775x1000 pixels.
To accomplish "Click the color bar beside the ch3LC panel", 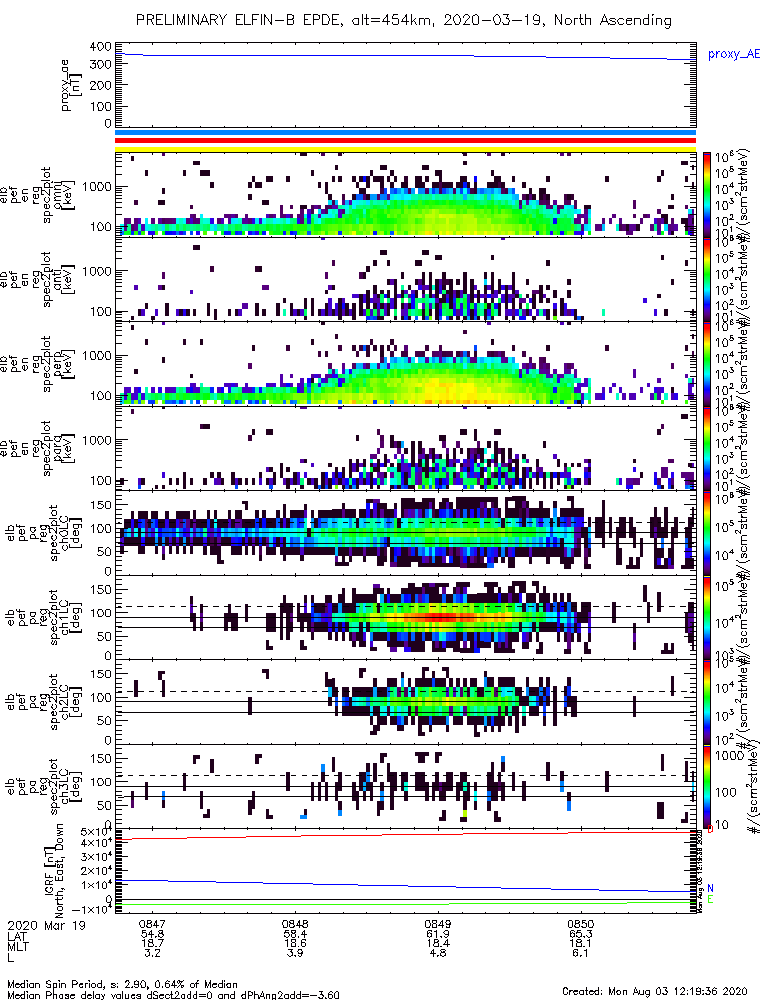I will [706, 787].
